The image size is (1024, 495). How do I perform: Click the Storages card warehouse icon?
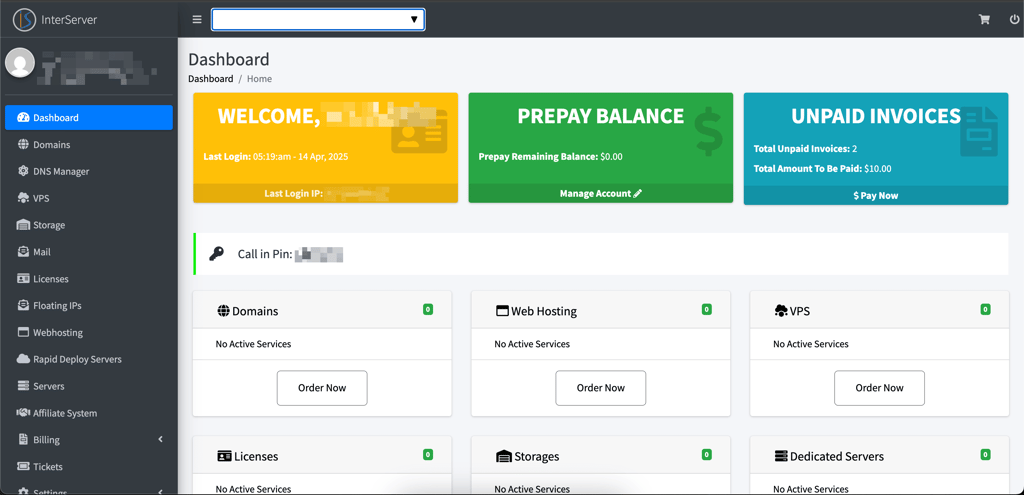point(504,456)
